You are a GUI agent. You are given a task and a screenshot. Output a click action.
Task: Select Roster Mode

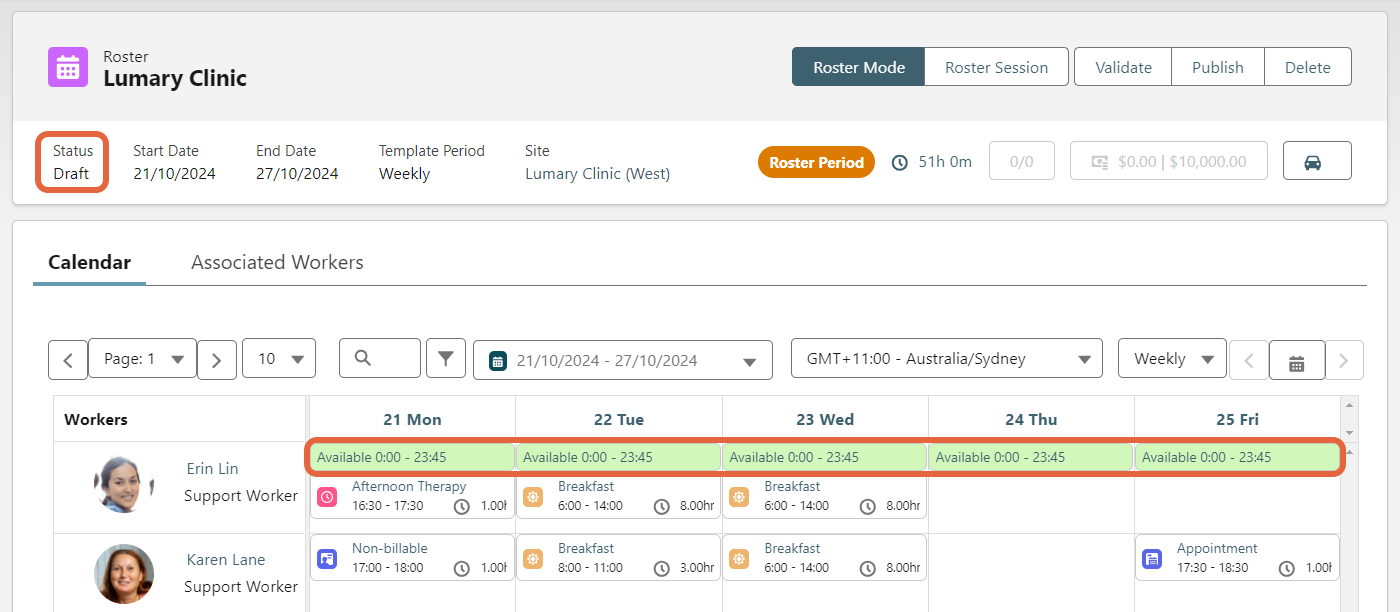858,66
